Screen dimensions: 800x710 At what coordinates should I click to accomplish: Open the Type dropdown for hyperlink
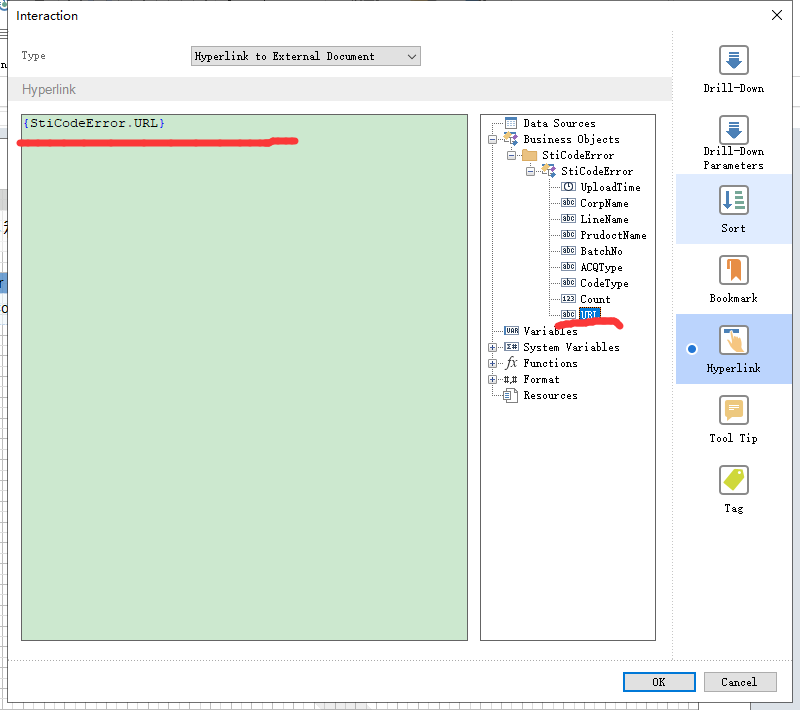[306, 56]
